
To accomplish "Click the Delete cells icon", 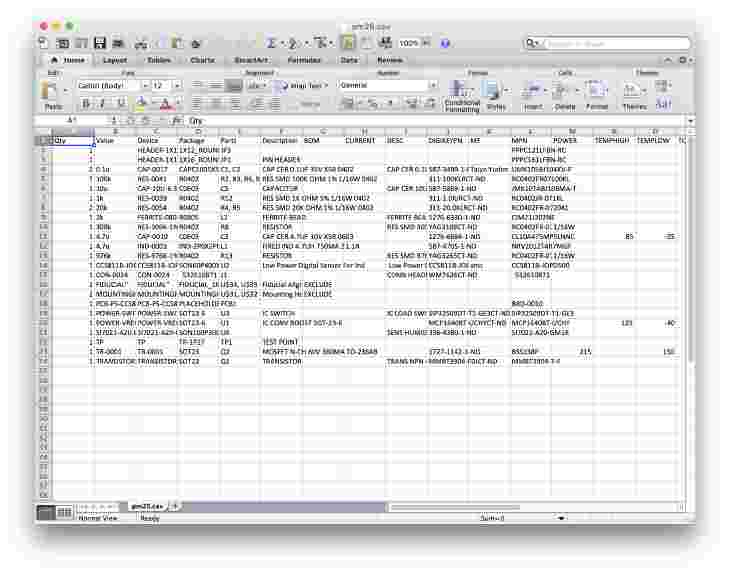I will pyautogui.click(x=565, y=93).
